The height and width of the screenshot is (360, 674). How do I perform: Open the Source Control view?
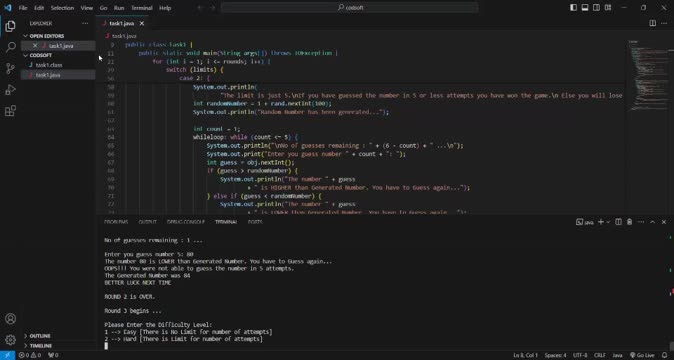pyautogui.click(x=10, y=68)
